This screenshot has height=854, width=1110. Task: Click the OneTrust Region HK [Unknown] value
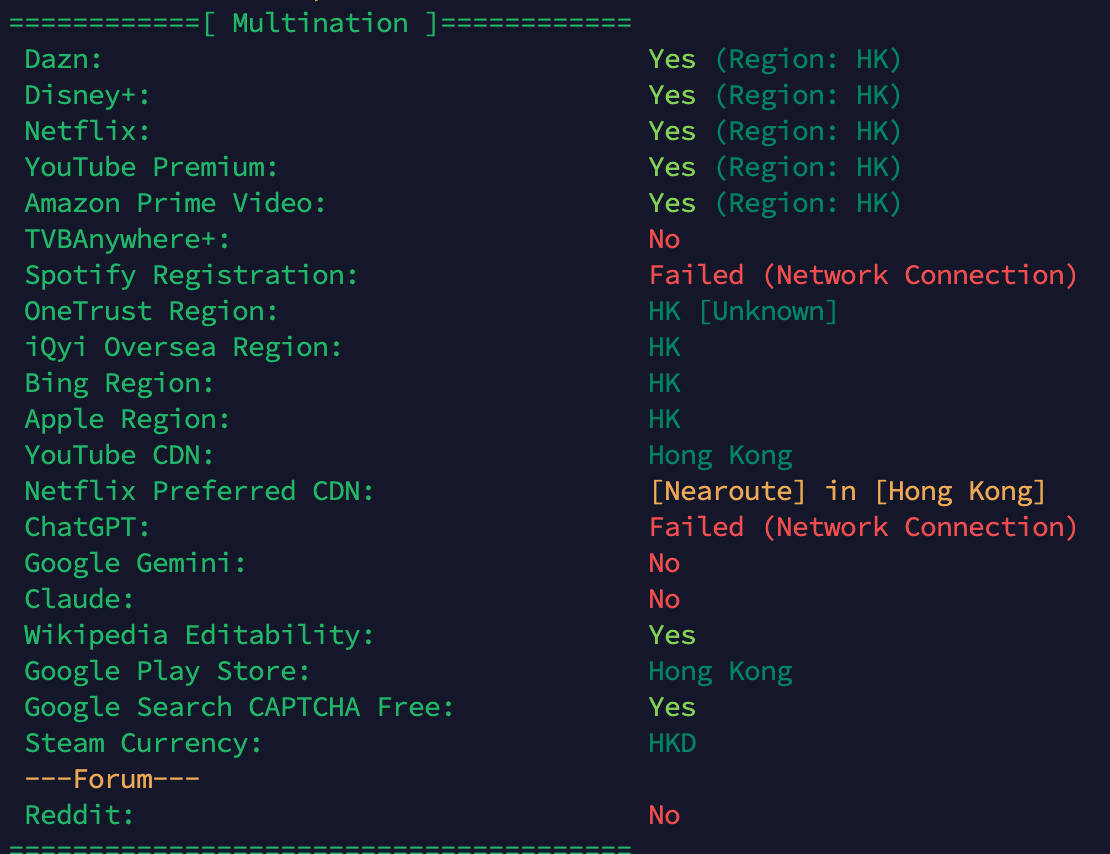tap(743, 312)
